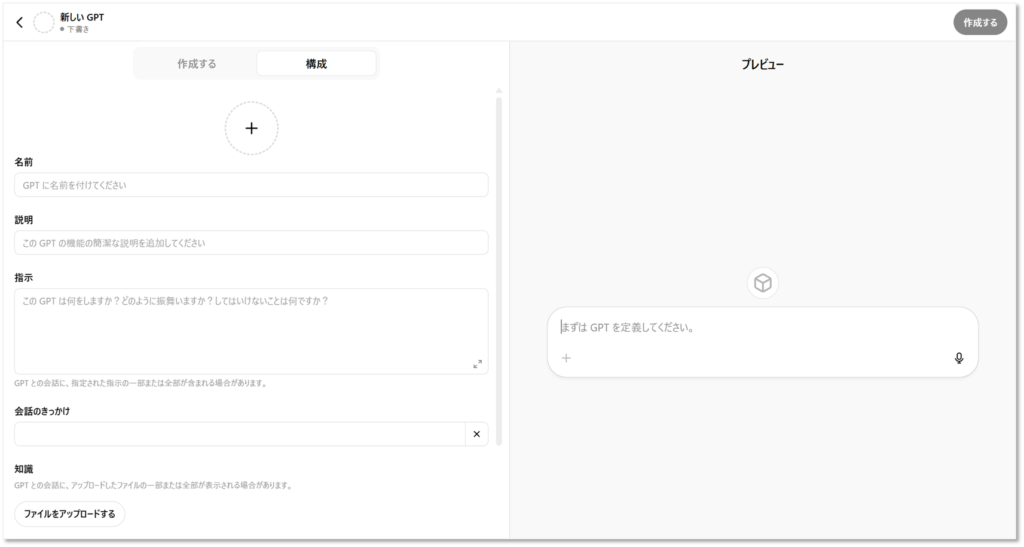This screenshot has width=1024, height=547.
Task: Select the 構成 tab
Action: (x=316, y=64)
